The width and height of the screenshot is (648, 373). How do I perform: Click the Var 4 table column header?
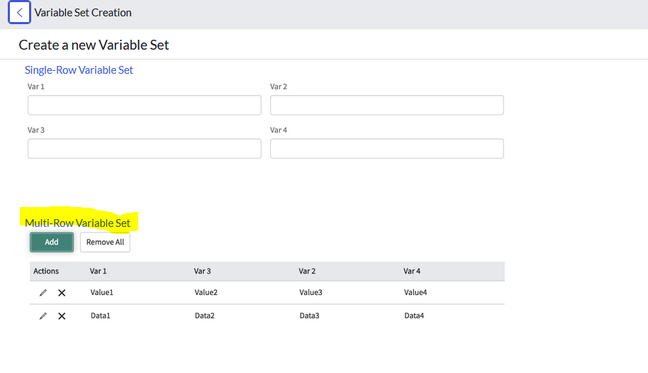[x=412, y=271]
